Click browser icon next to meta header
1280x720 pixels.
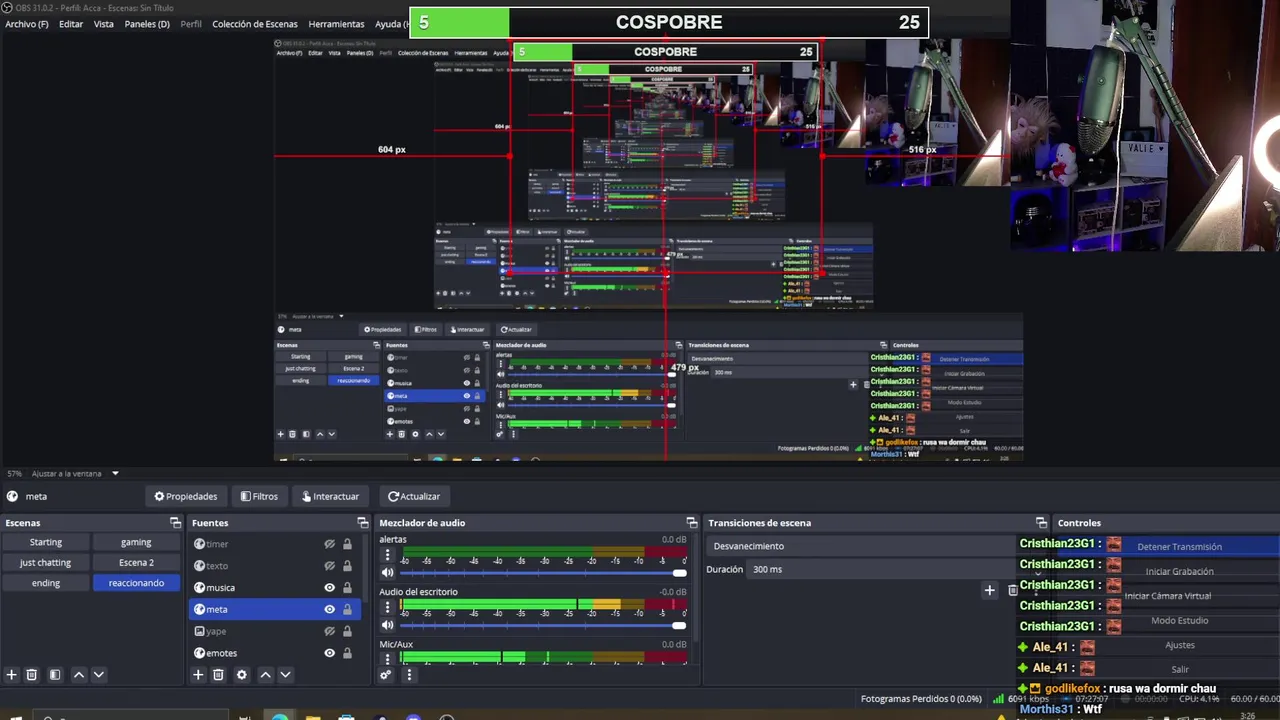click(12, 496)
